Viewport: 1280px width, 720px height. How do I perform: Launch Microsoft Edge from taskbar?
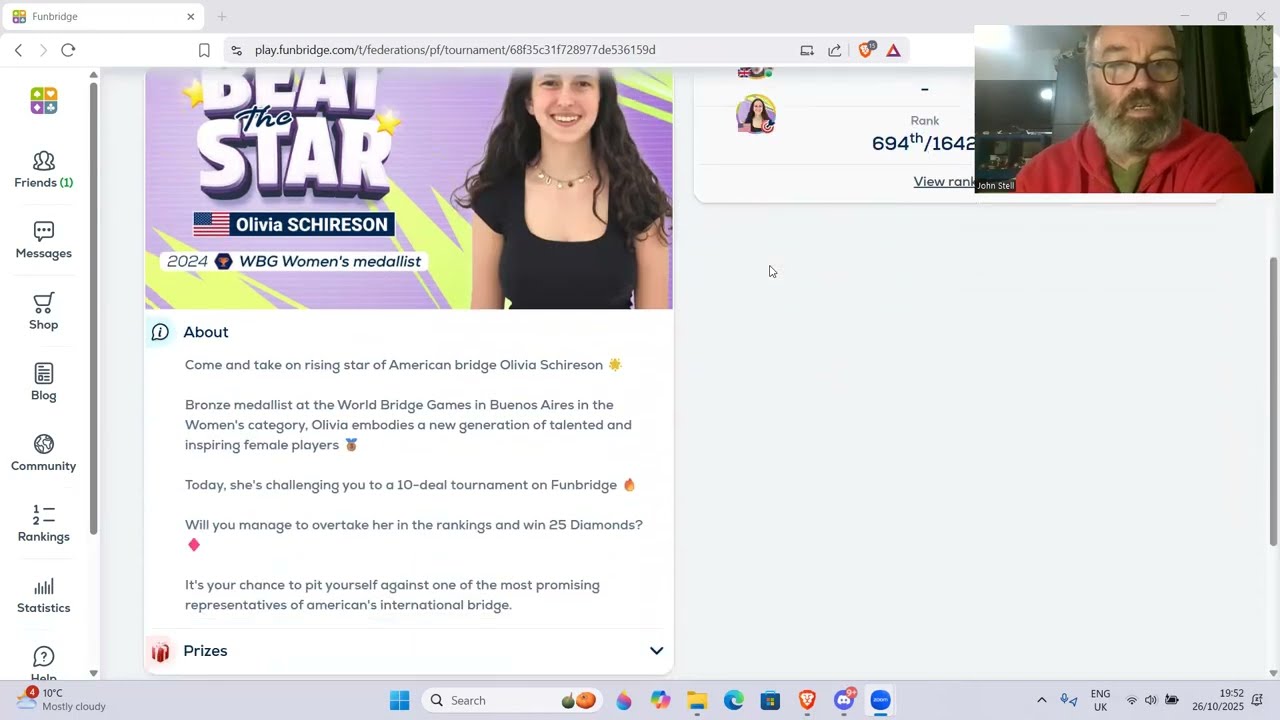pos(734,700)
